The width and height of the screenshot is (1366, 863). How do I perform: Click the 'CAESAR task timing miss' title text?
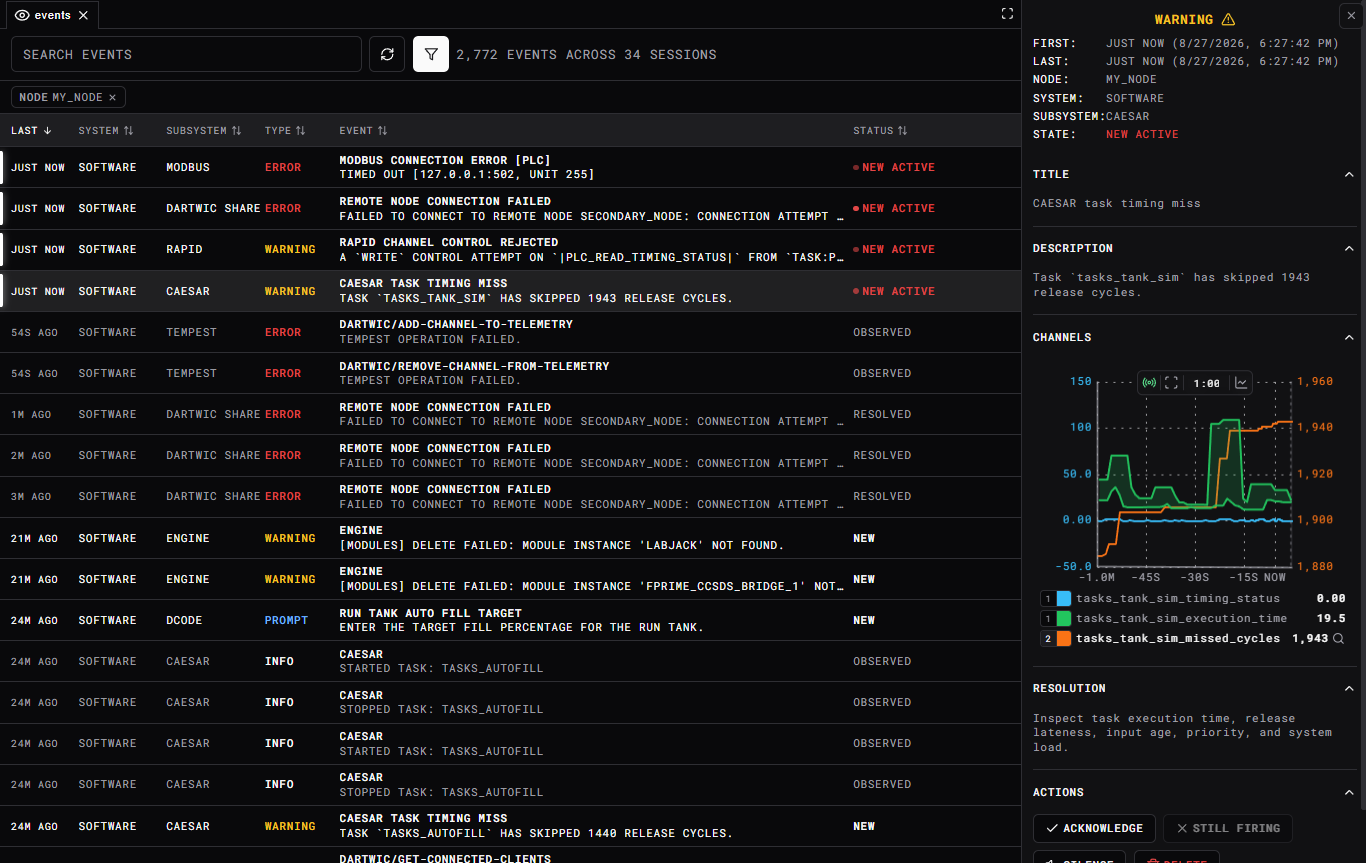point(1116,203)
